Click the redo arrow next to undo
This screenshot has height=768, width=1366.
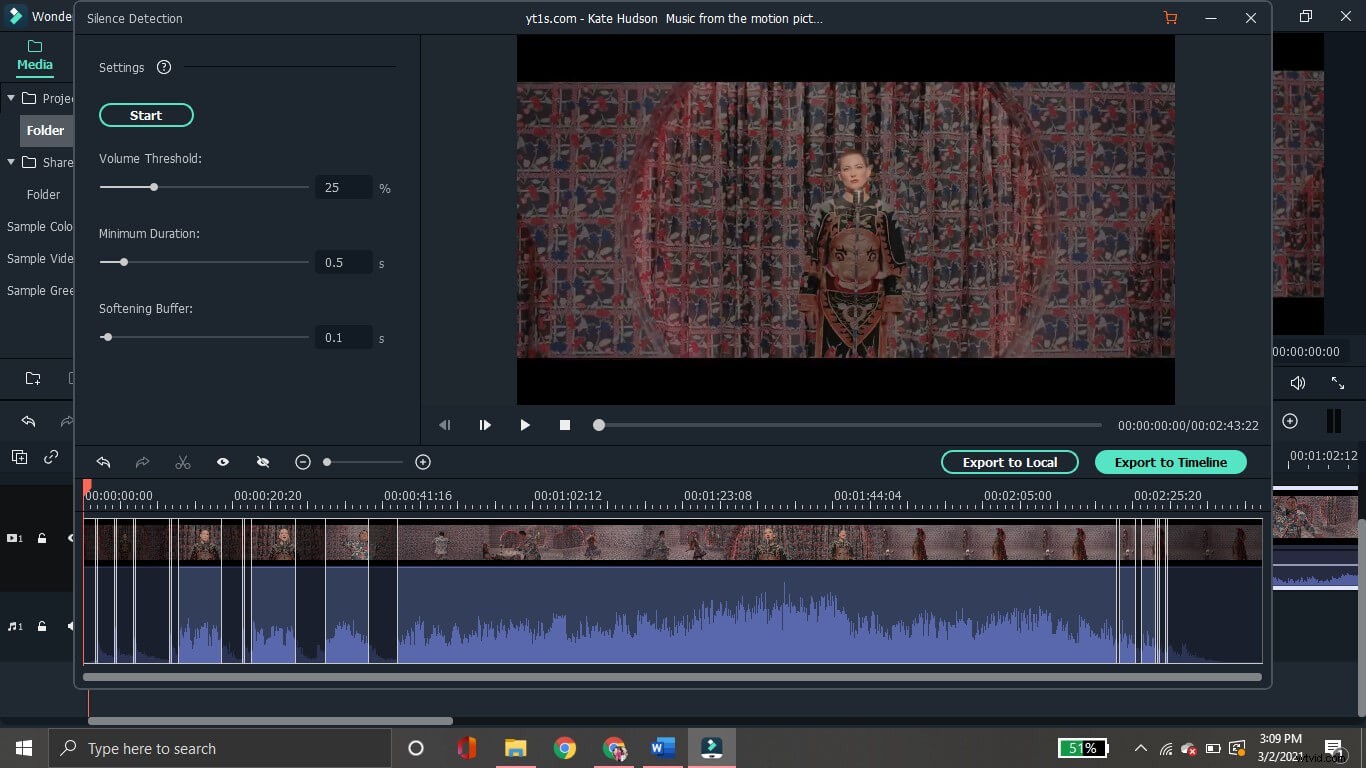pos(142,462)
